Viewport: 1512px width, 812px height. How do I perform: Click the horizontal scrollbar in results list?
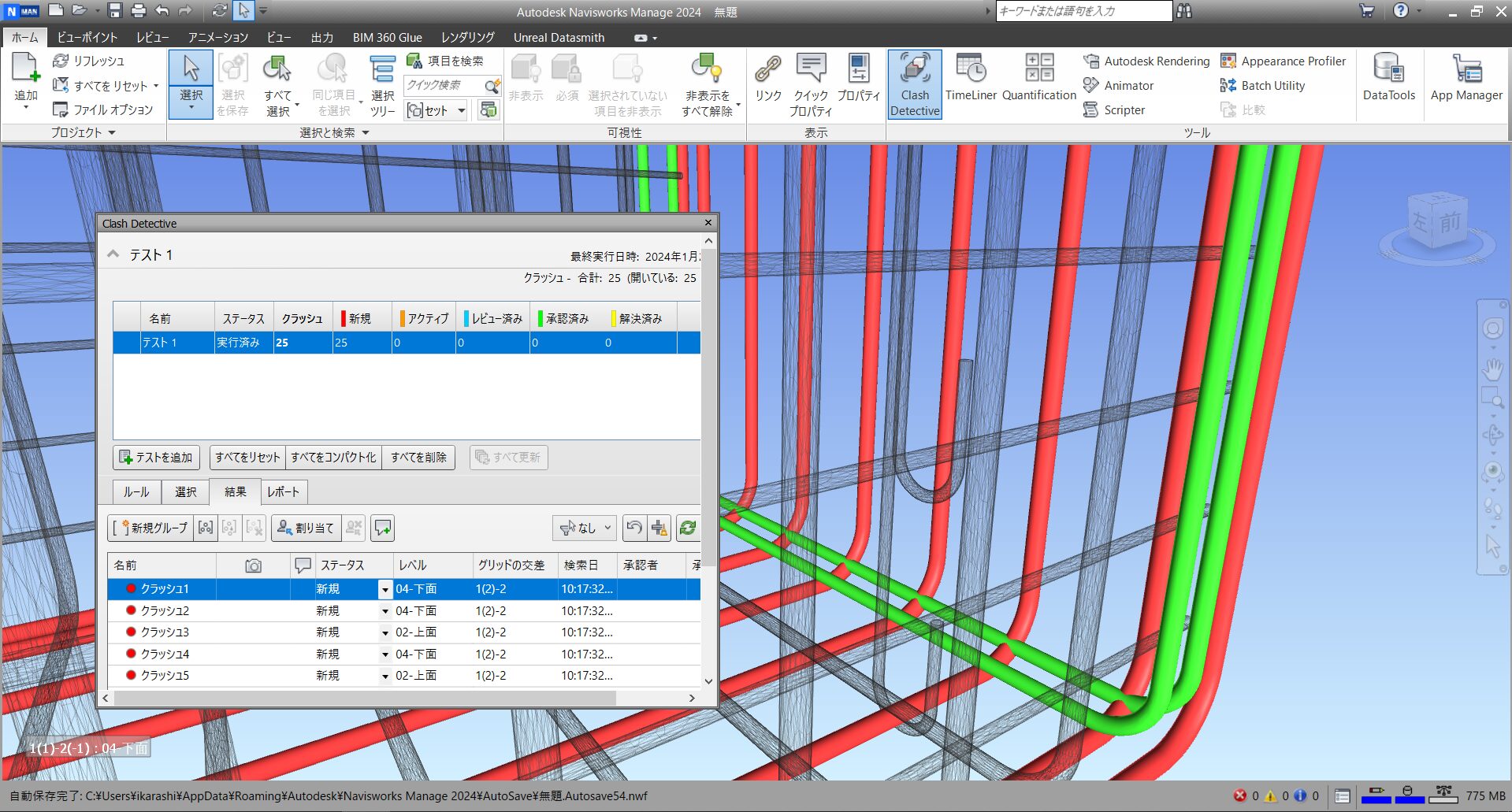coord(366,698)
